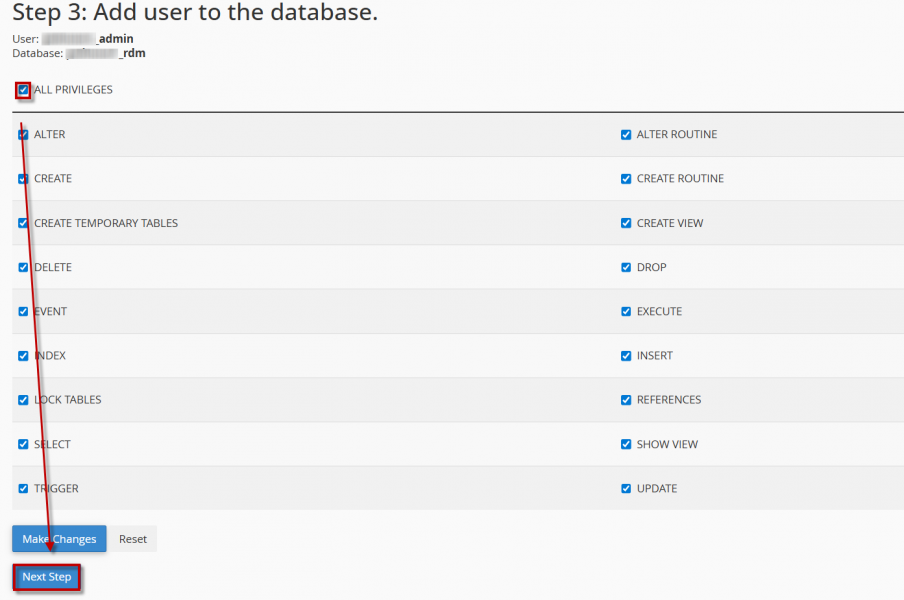The width and height of the screenshot is (904, 600).
Task: Disable the CREATE VIEW privilege
Action: (626, 223)
